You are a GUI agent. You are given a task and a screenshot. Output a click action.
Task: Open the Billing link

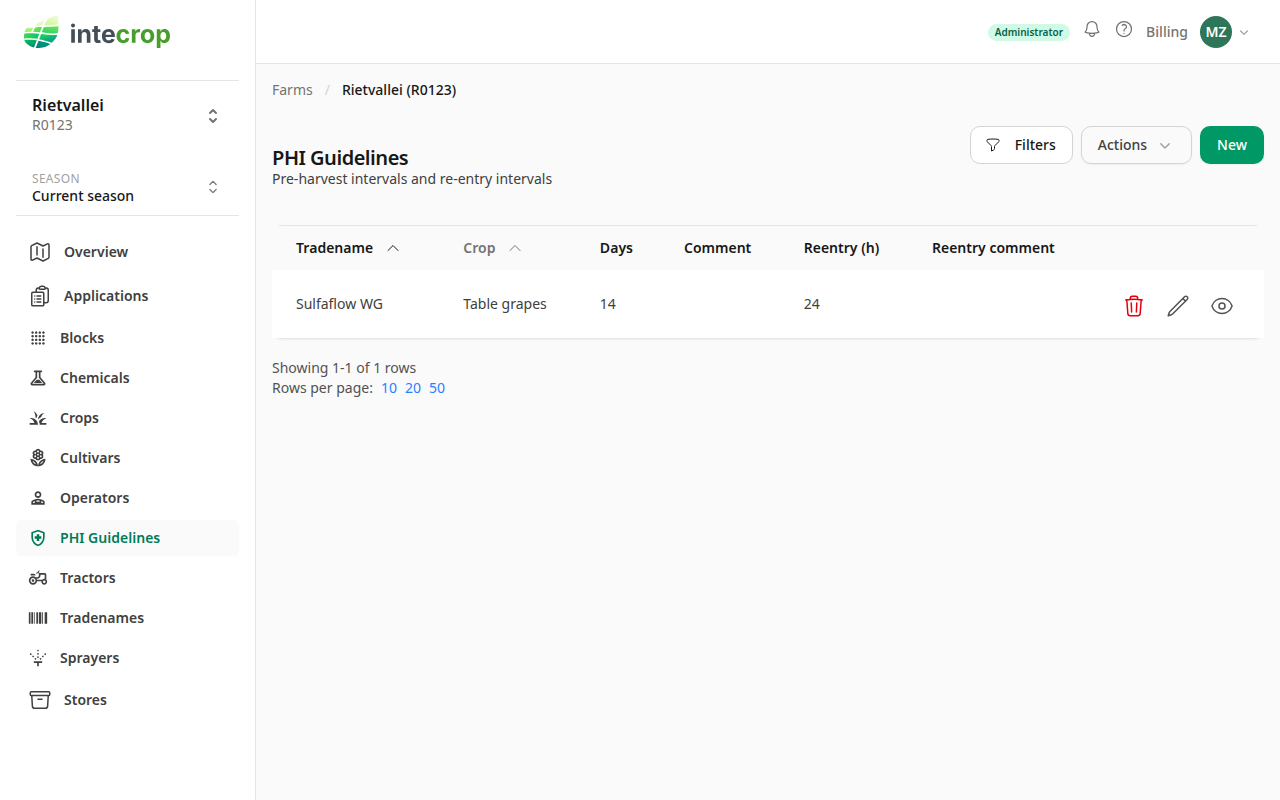(x=1167, y=32)
